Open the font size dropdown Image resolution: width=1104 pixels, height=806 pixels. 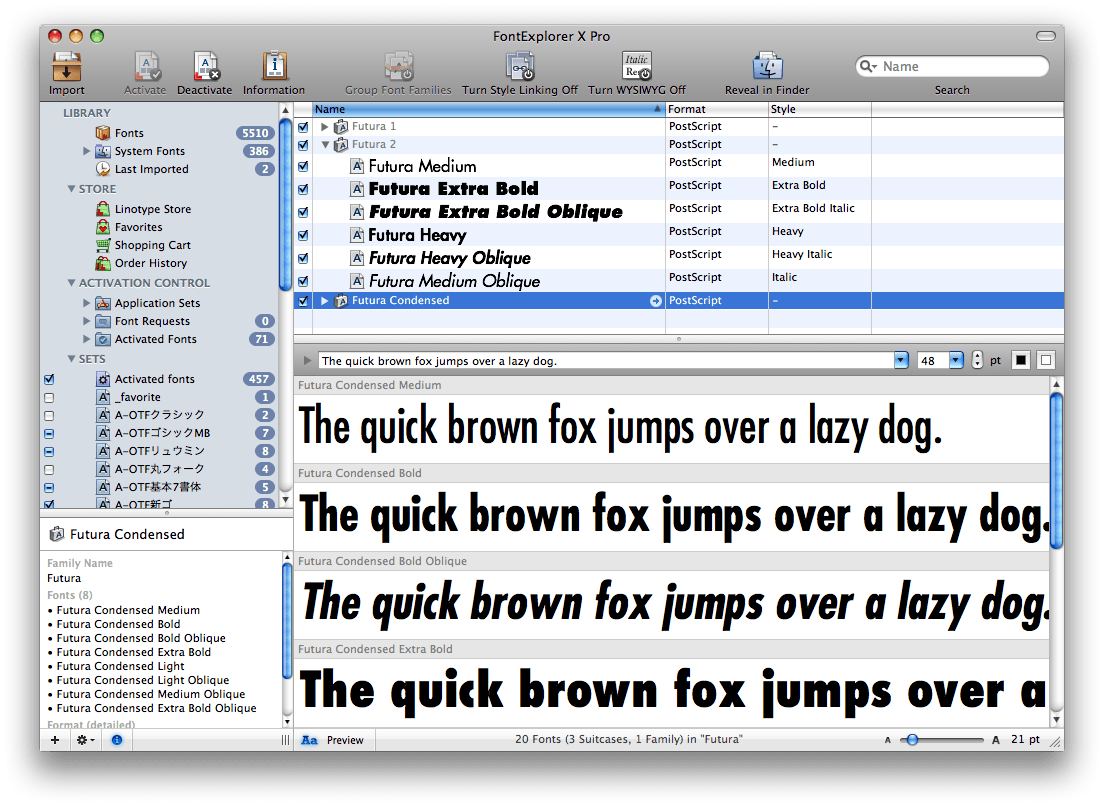[x=955, y=360]
